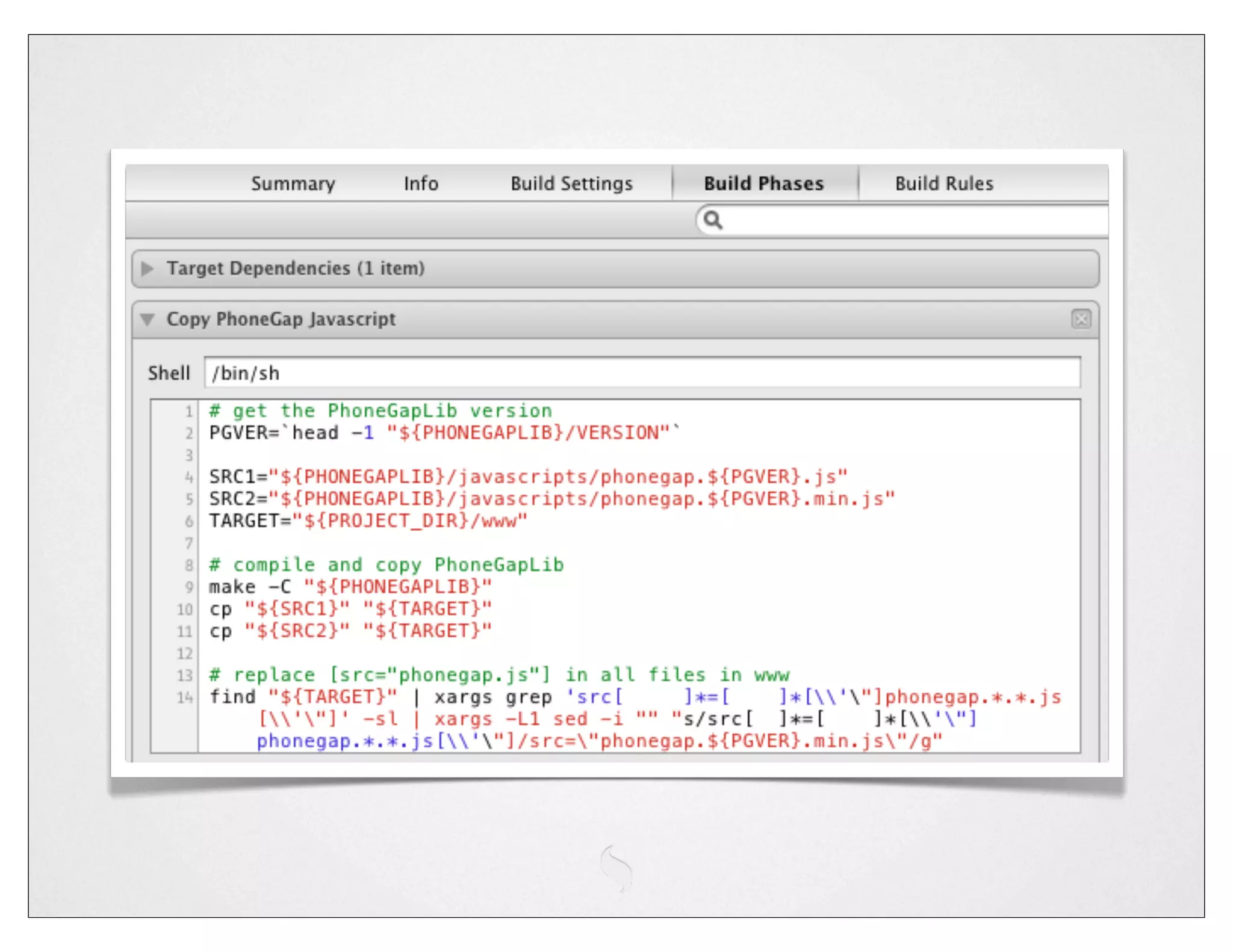Go to Build Settings tab
This screenshot has height=952, width=1233.
571,184
